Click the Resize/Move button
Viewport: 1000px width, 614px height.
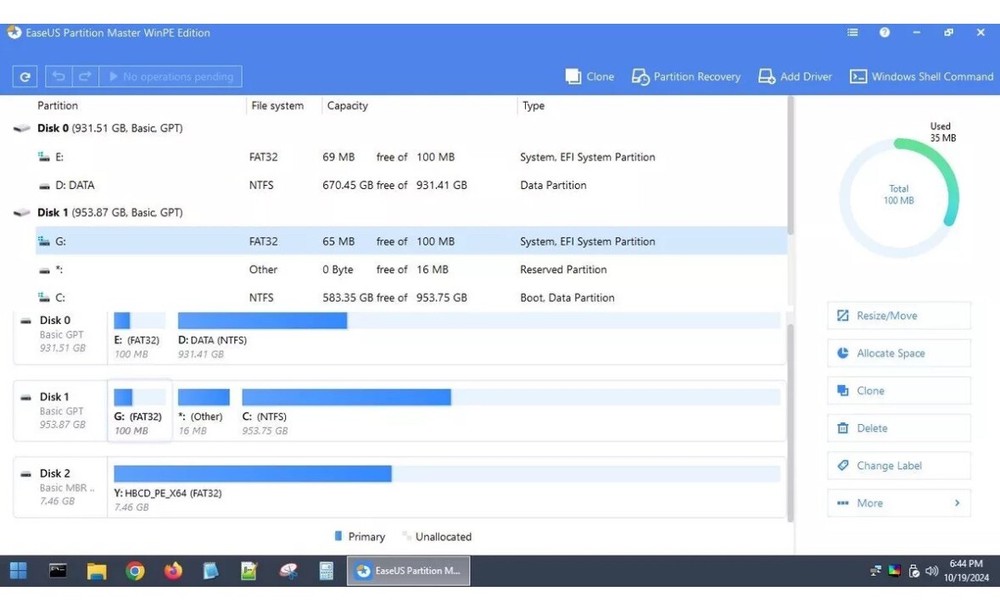point(898,316)
